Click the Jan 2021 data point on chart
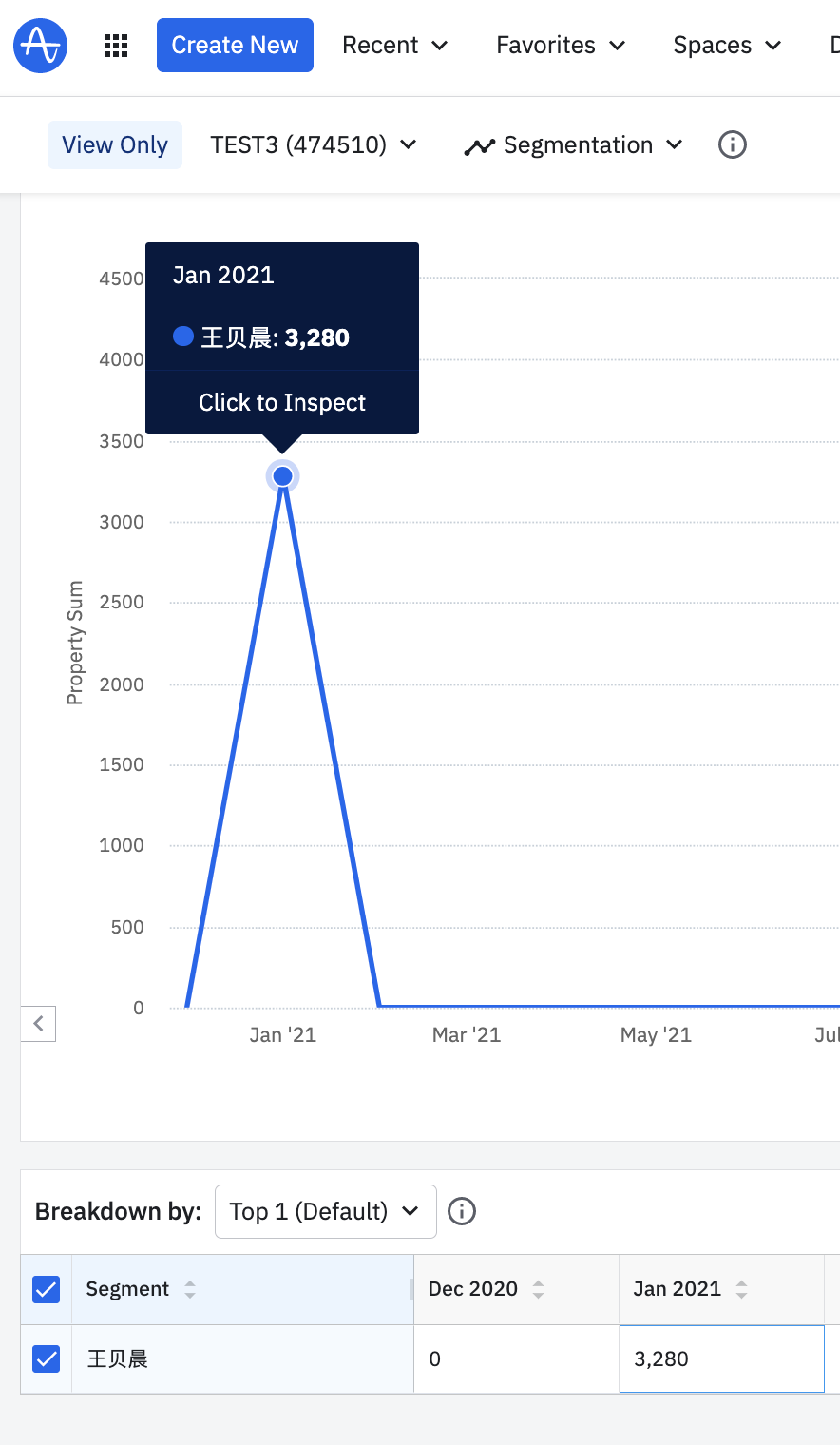Viewport: 840px width, 1445px height. pyautogui.click(x=282, y=475)
